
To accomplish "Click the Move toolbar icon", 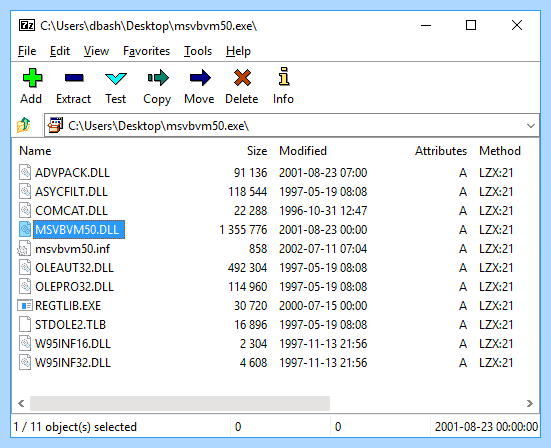I will click(200, 78).
